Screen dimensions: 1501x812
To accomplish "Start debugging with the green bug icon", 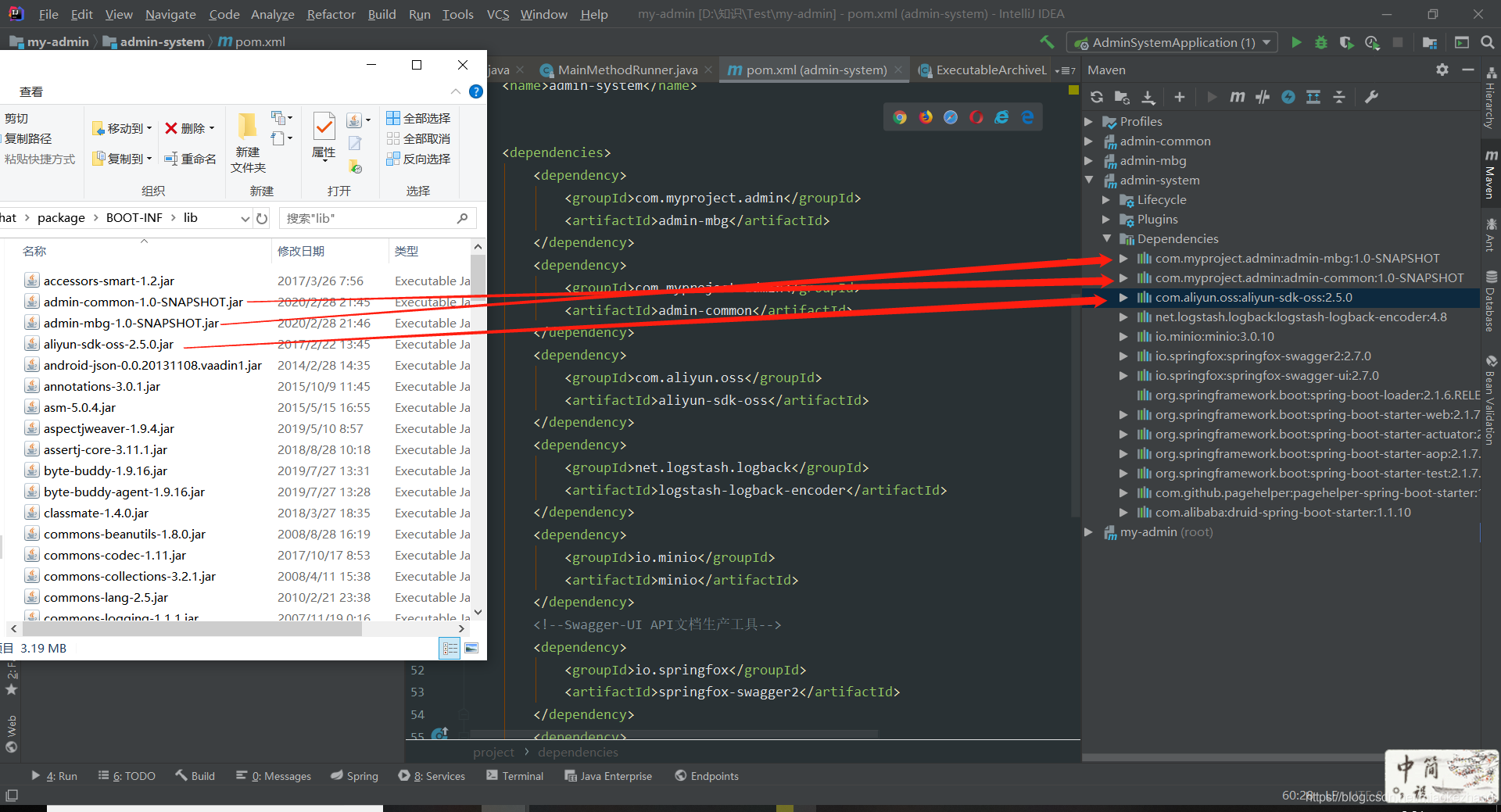I will point(1321,42).
